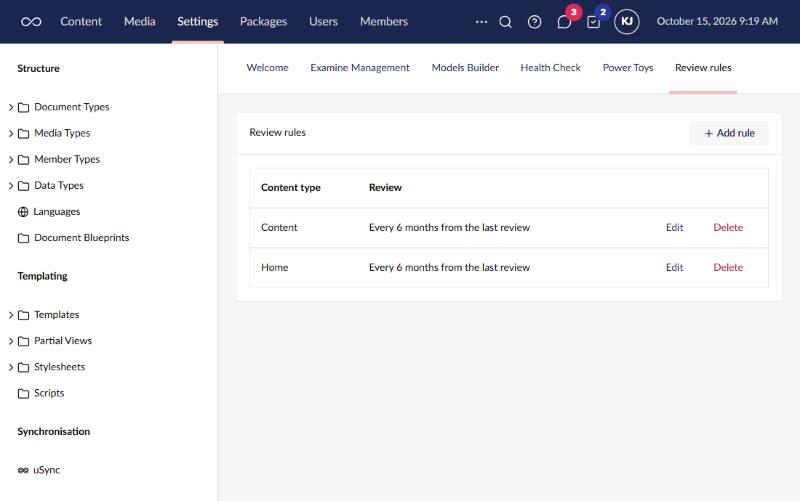This screenshot has width=800, height=501.
Task: Expand the Templates tree node
Action: click(11, 315)
